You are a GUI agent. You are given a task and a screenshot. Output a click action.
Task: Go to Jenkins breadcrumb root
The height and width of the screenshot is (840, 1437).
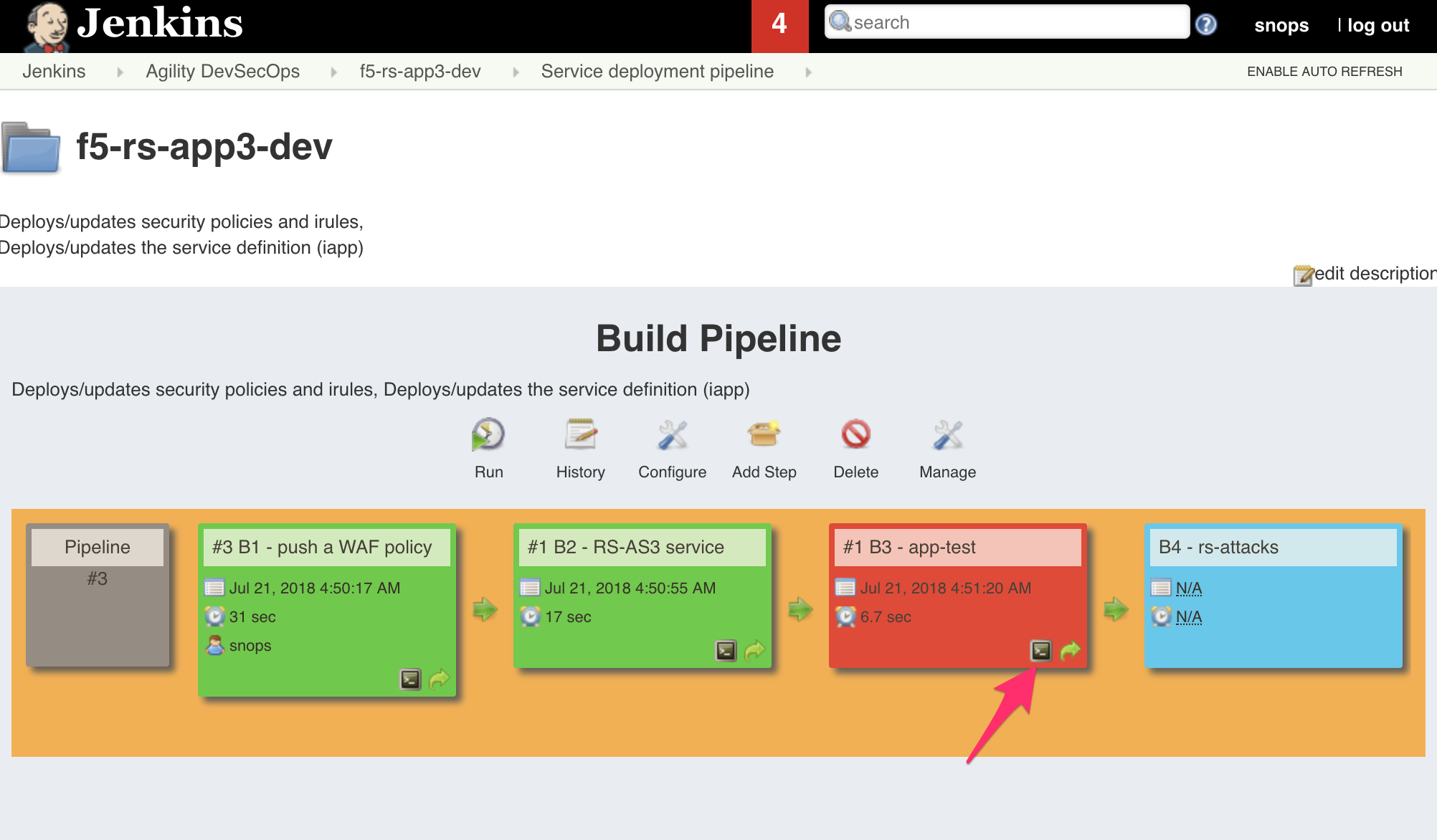[x=54, y=71]
